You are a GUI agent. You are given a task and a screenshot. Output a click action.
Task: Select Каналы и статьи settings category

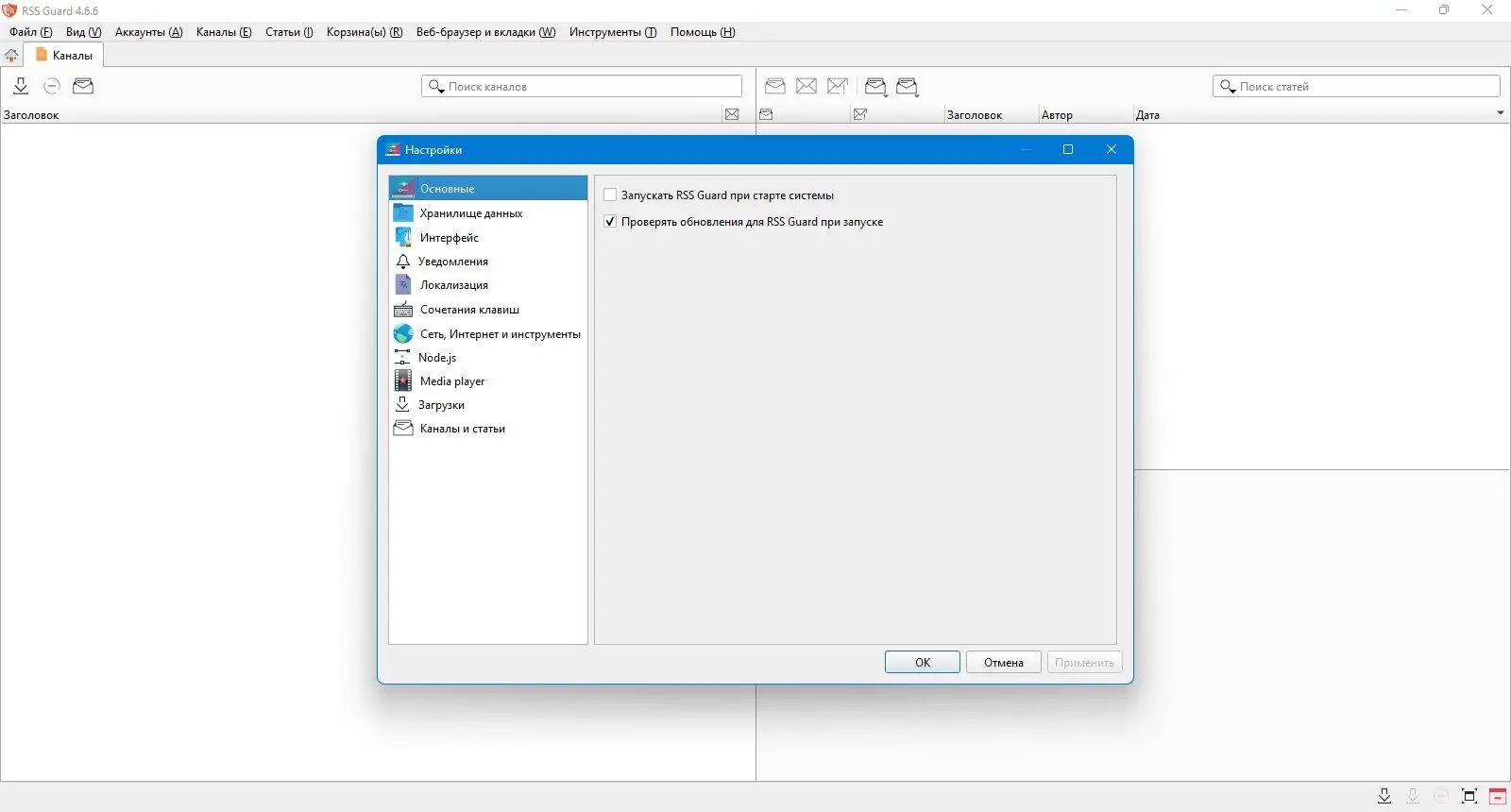[x=488, y=428]
